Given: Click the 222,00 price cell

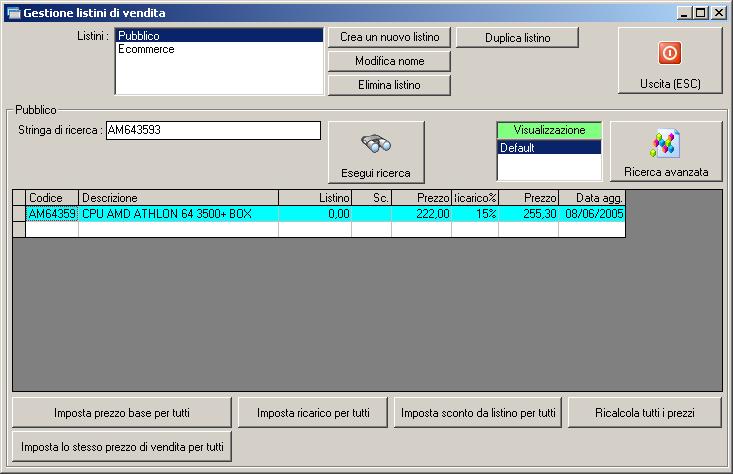Looking at the screenshot, I should coord(422,214).
